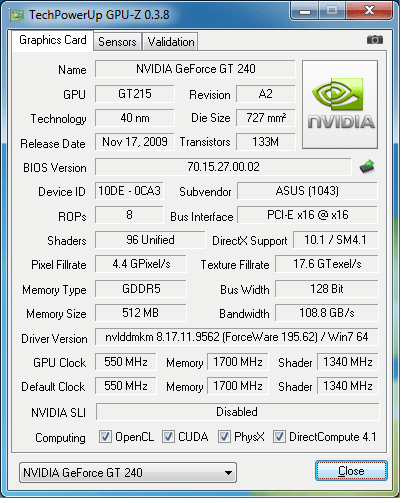401x503 pixels.
Task: Click the Bus Interface value PCI-E x16 @ x16
Action: (x=307, y=215)
